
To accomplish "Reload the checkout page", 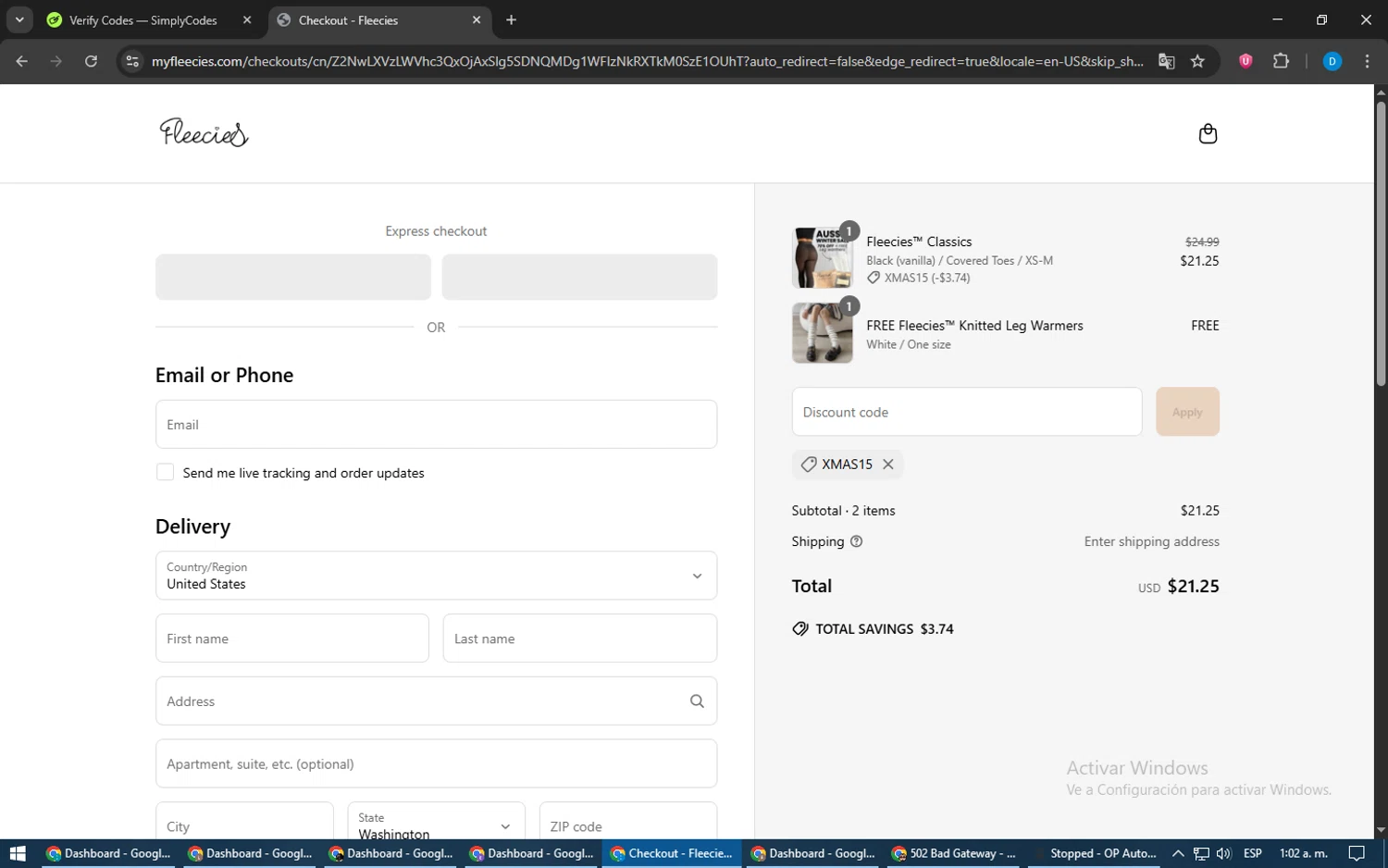I will click(x=91, y=61).
